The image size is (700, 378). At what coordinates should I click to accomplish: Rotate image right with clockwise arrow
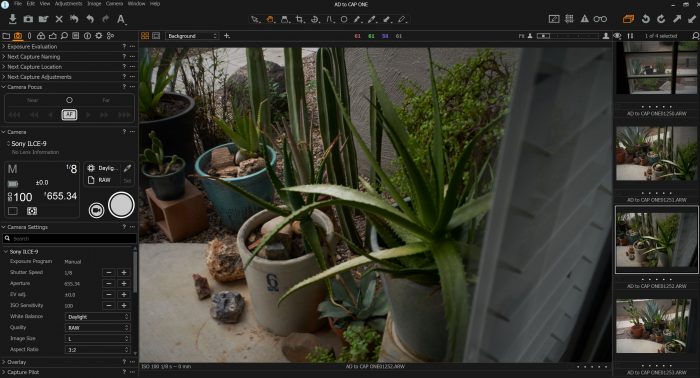pyautogui.click(x=661, y=19)
